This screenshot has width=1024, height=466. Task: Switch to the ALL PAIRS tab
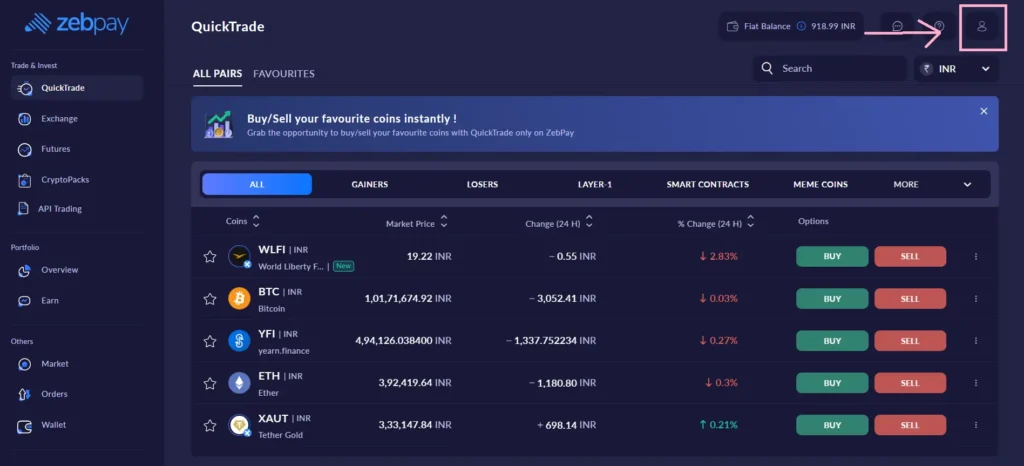[217, 74]
